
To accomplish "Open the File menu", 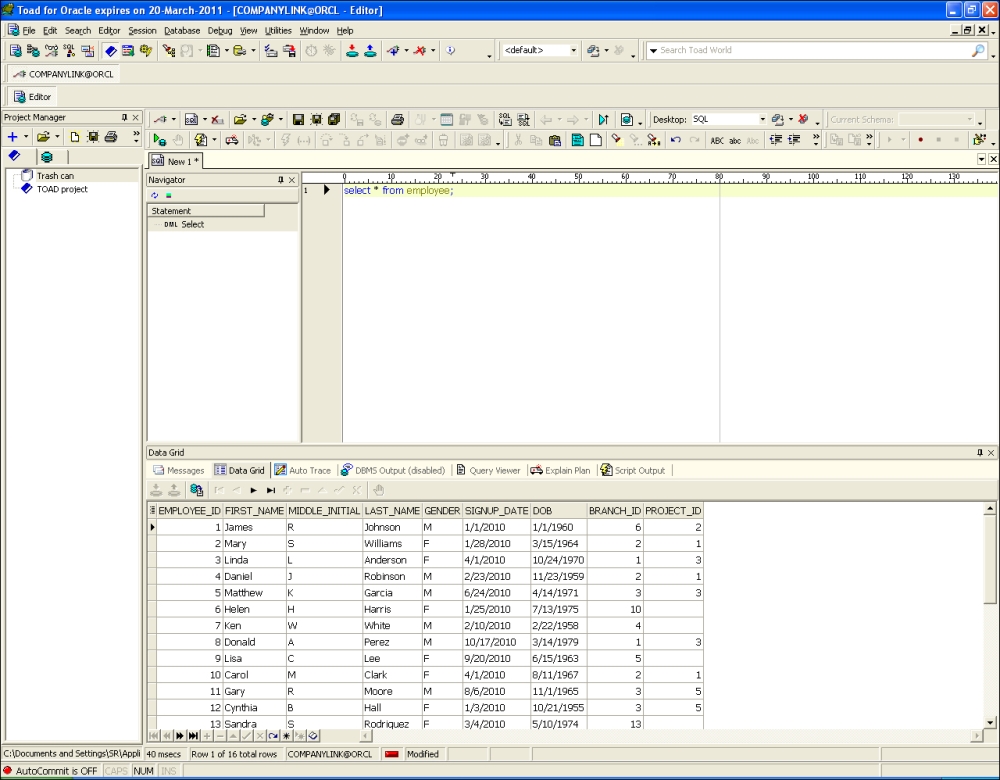I will [x=29, y=31].
